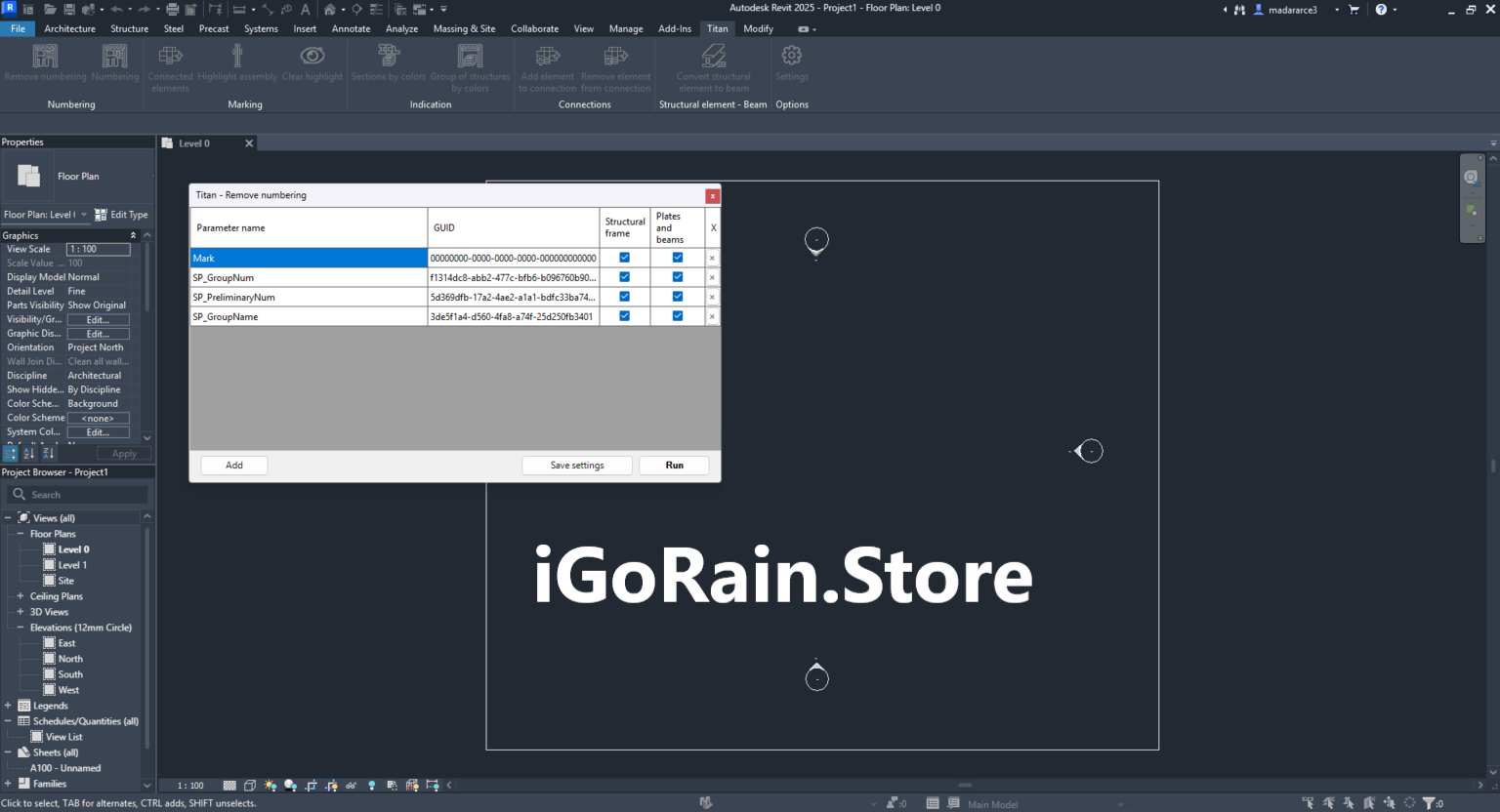Screen dimensions: 1500x812
Task: Toggle Plates and beams for SP_GroupNum
Action: coord(678,277)
